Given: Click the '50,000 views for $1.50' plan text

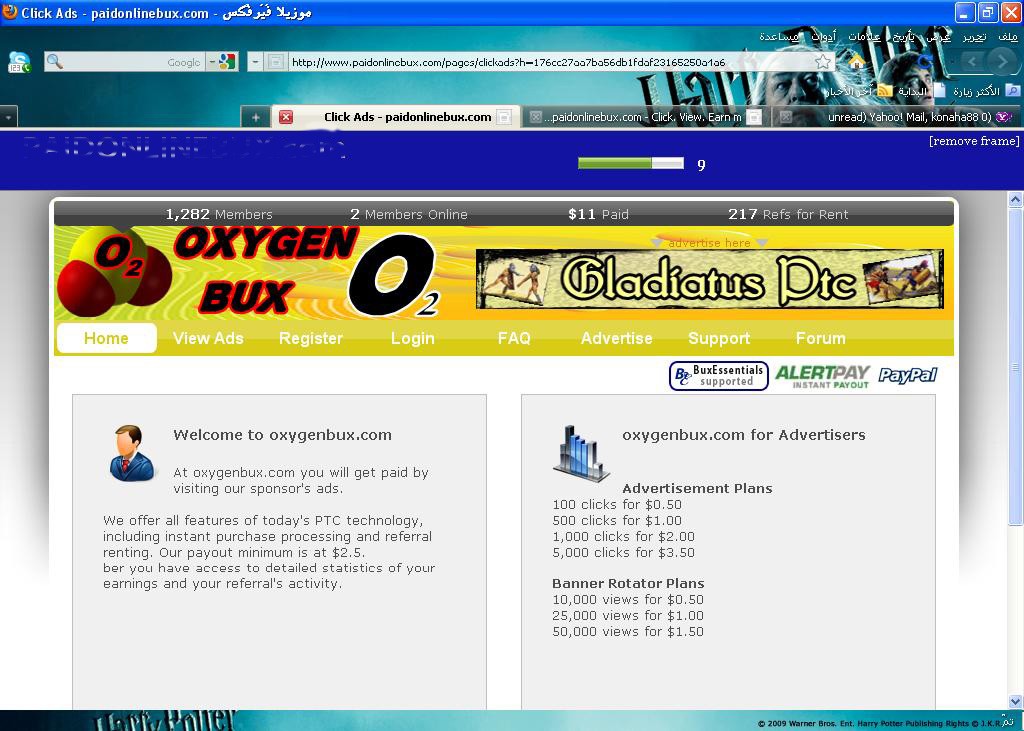Looking at the screenshot, I should point(628,632).
